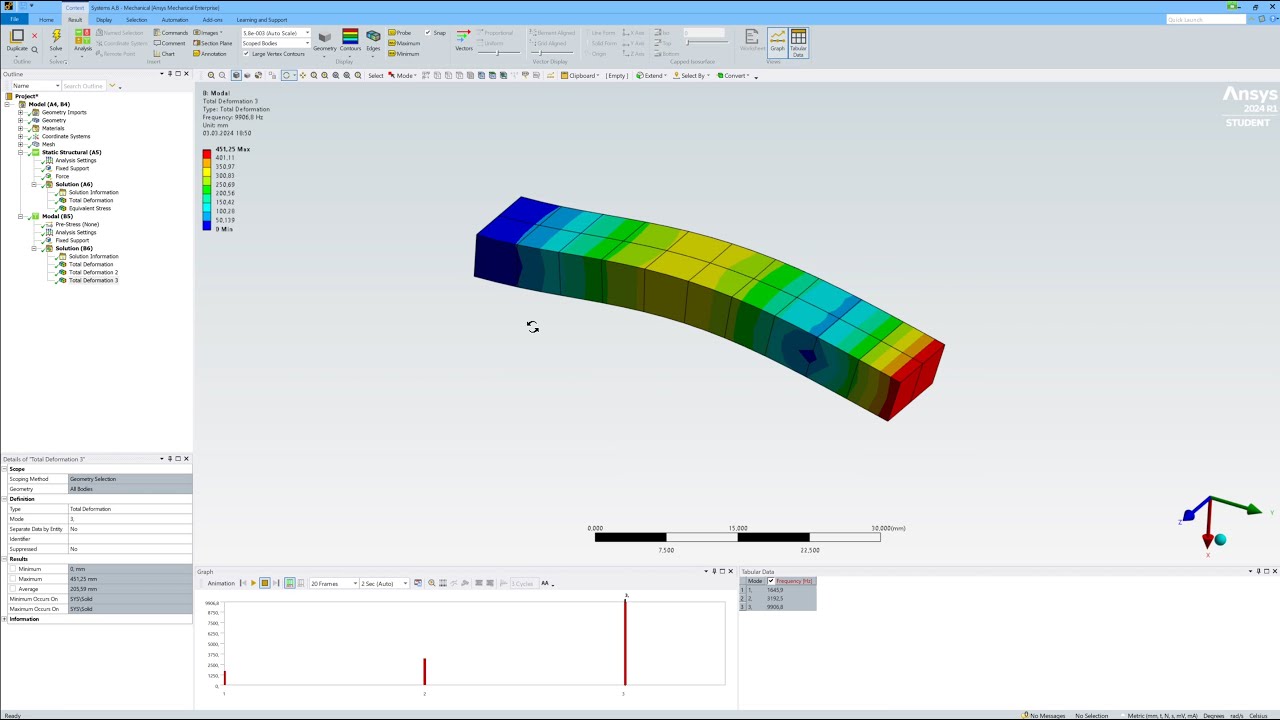Click the Vectors icon
Screen dimensions: 1280x720
[x=464, y=37]
